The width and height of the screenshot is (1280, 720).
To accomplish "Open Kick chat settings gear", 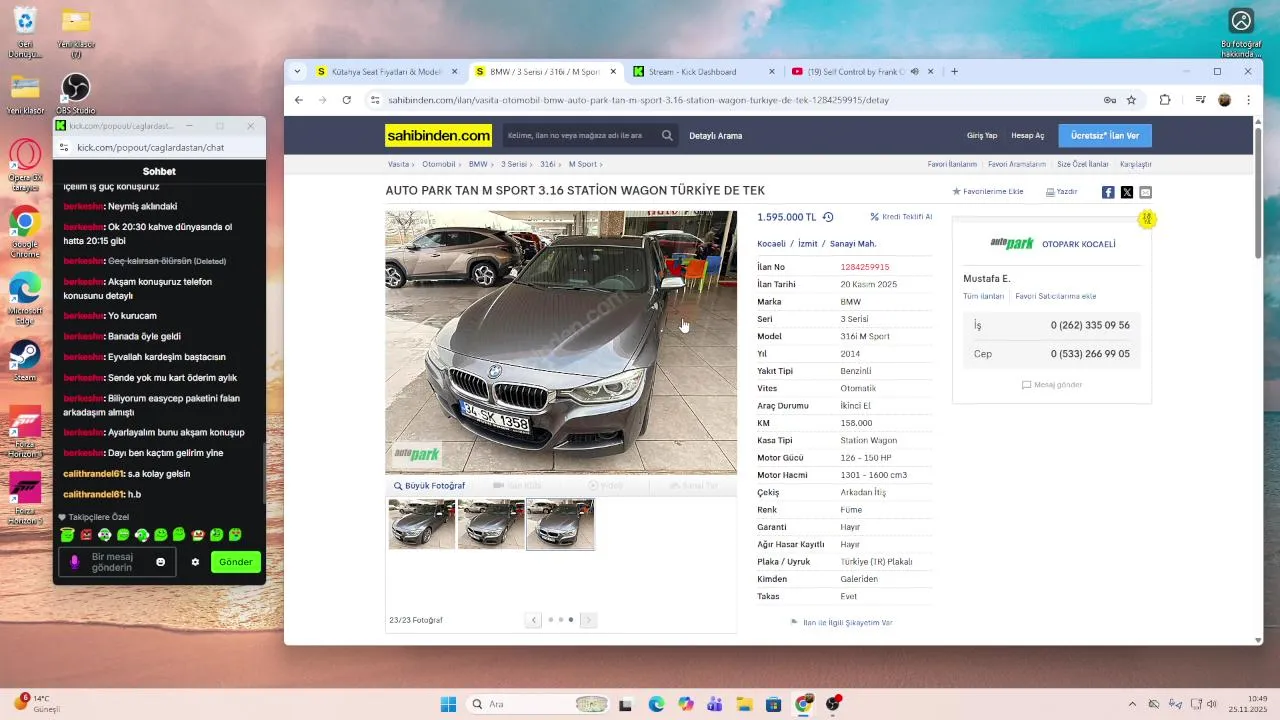I will 195,562.
